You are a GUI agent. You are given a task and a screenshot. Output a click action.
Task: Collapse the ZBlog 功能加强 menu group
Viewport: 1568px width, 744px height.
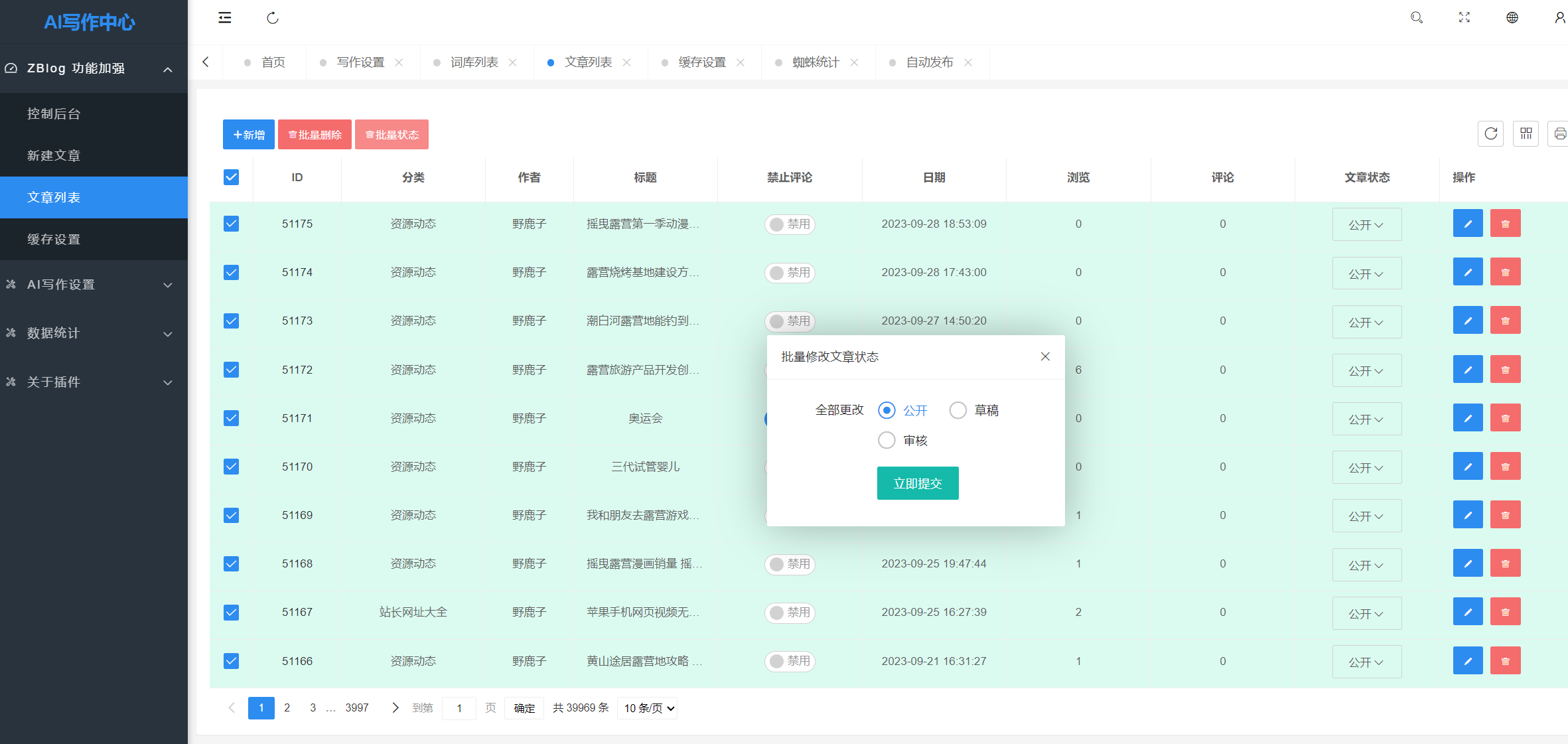94,68
